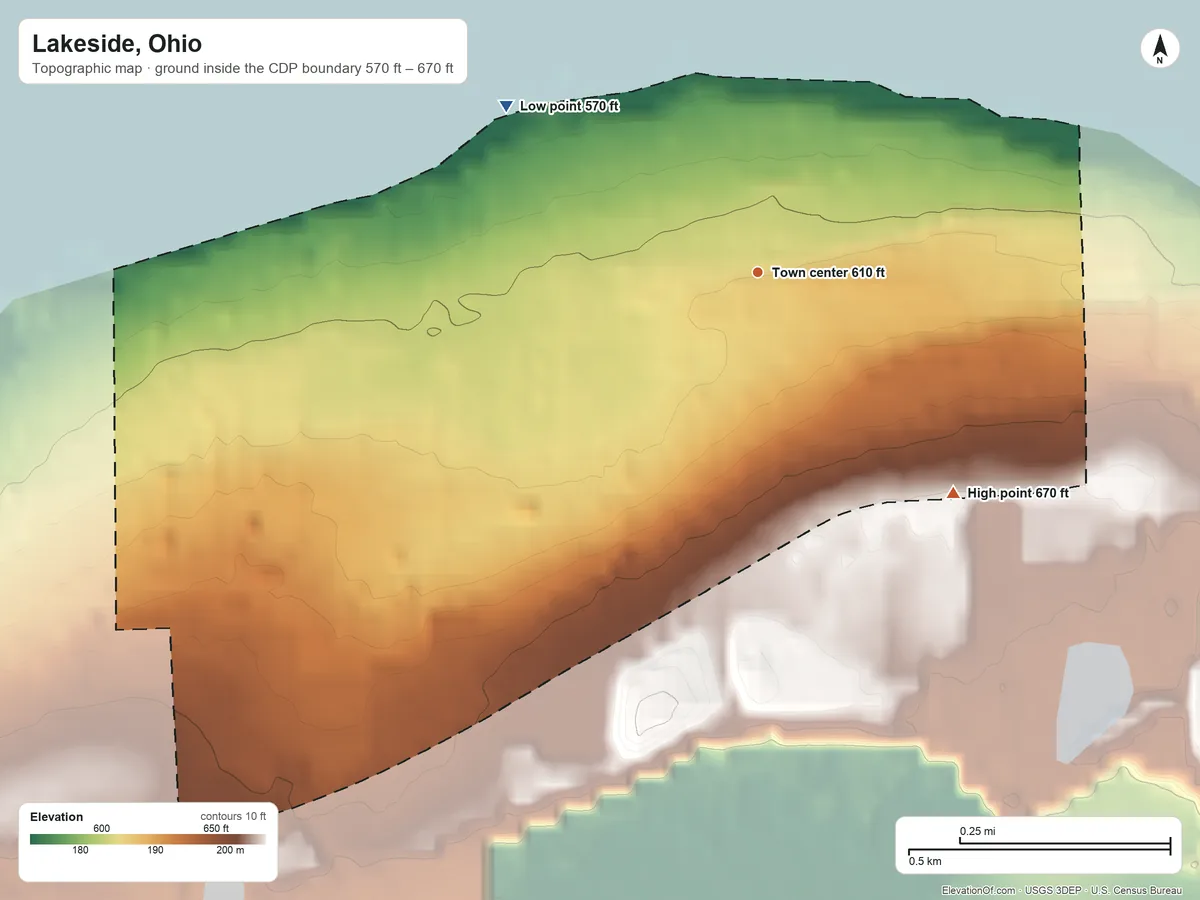Click the topographic map subtitle text
This screenshot has width=1200, height=900.
coord(243,70)
